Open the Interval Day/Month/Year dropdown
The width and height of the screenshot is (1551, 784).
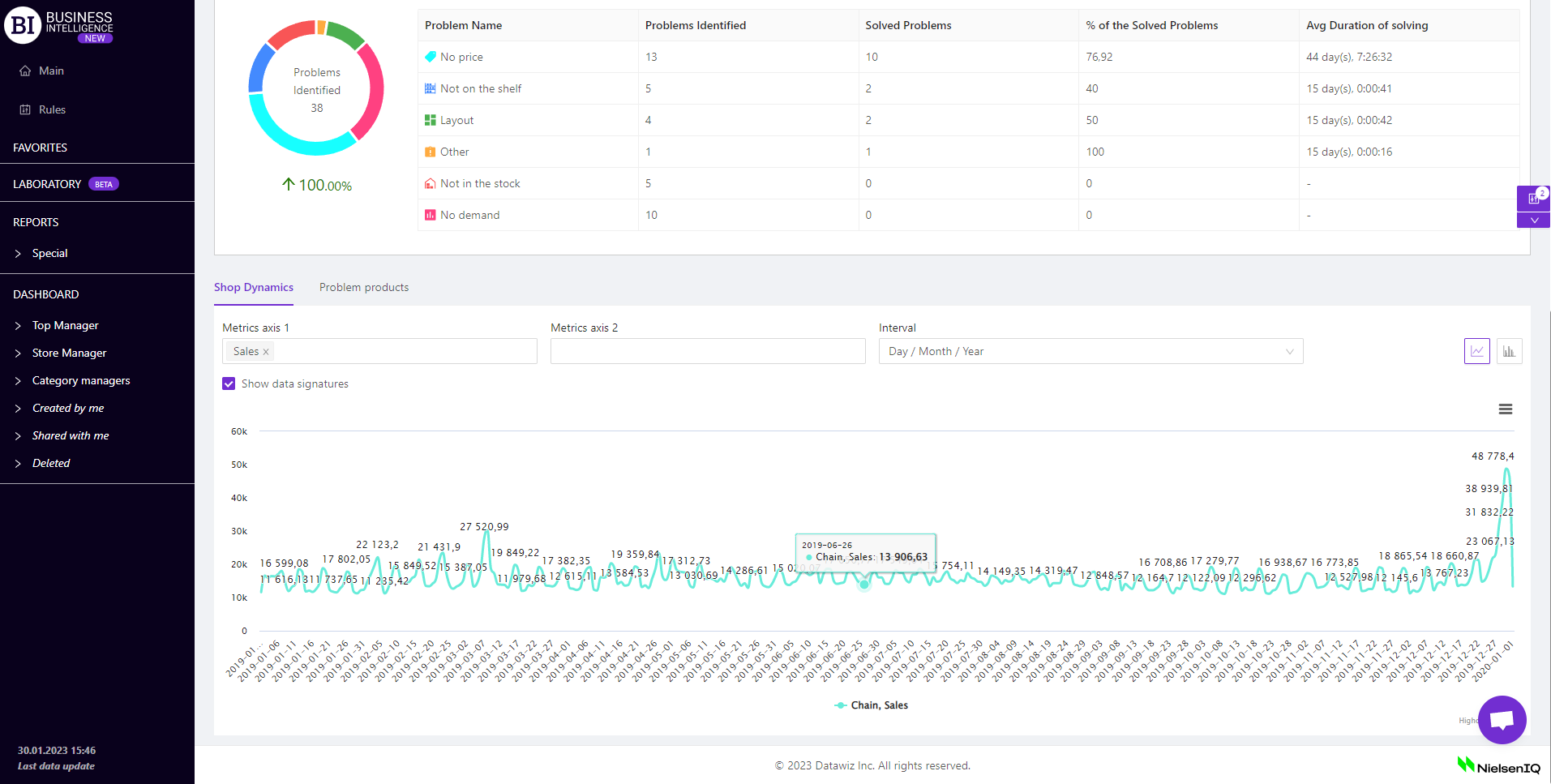pos(1090,351)
